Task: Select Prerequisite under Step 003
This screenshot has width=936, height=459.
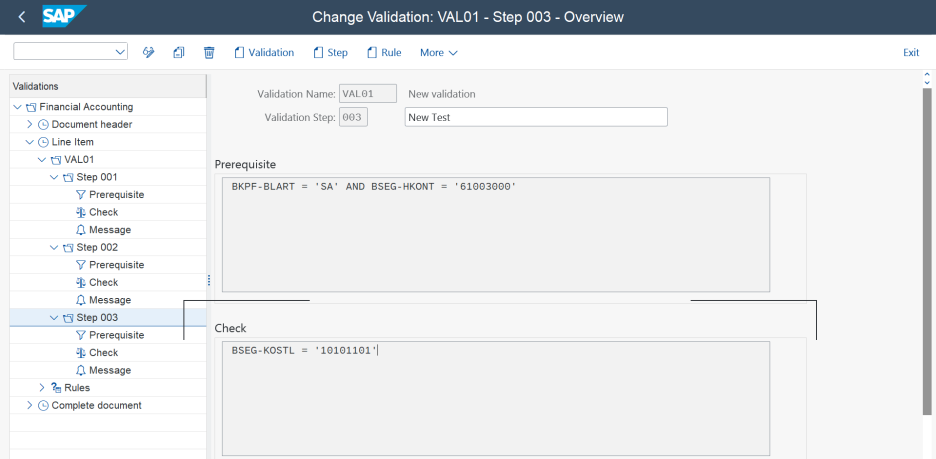Action: click(x=116, y=335)
